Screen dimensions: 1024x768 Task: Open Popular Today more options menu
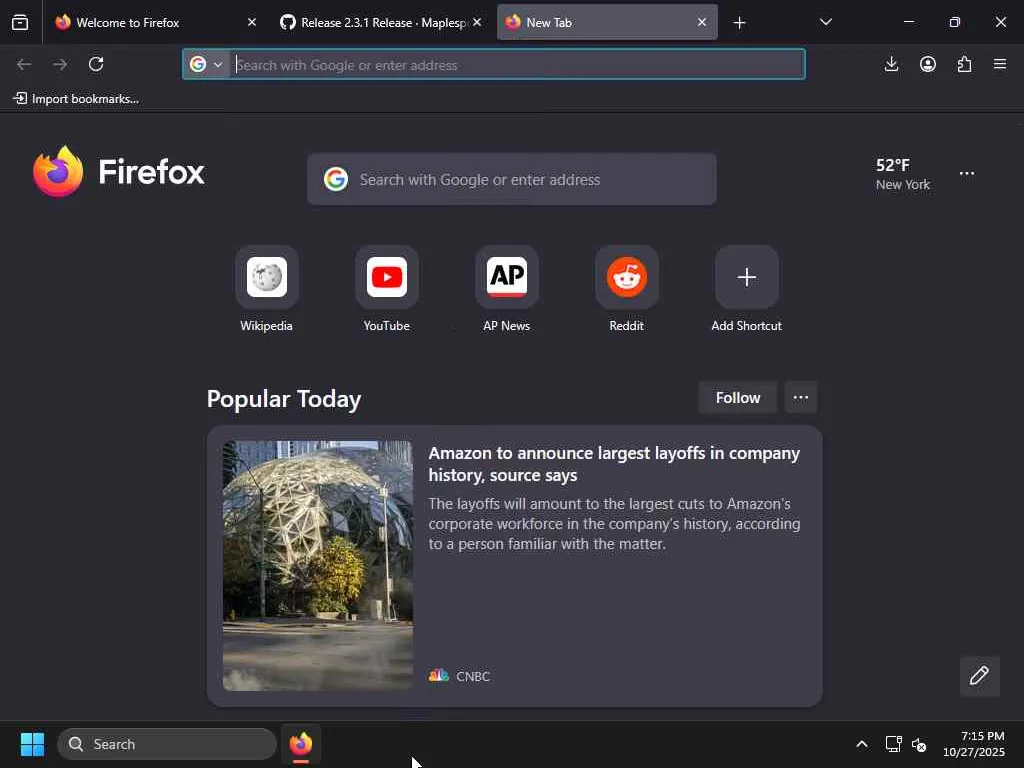tap(801, 398)
